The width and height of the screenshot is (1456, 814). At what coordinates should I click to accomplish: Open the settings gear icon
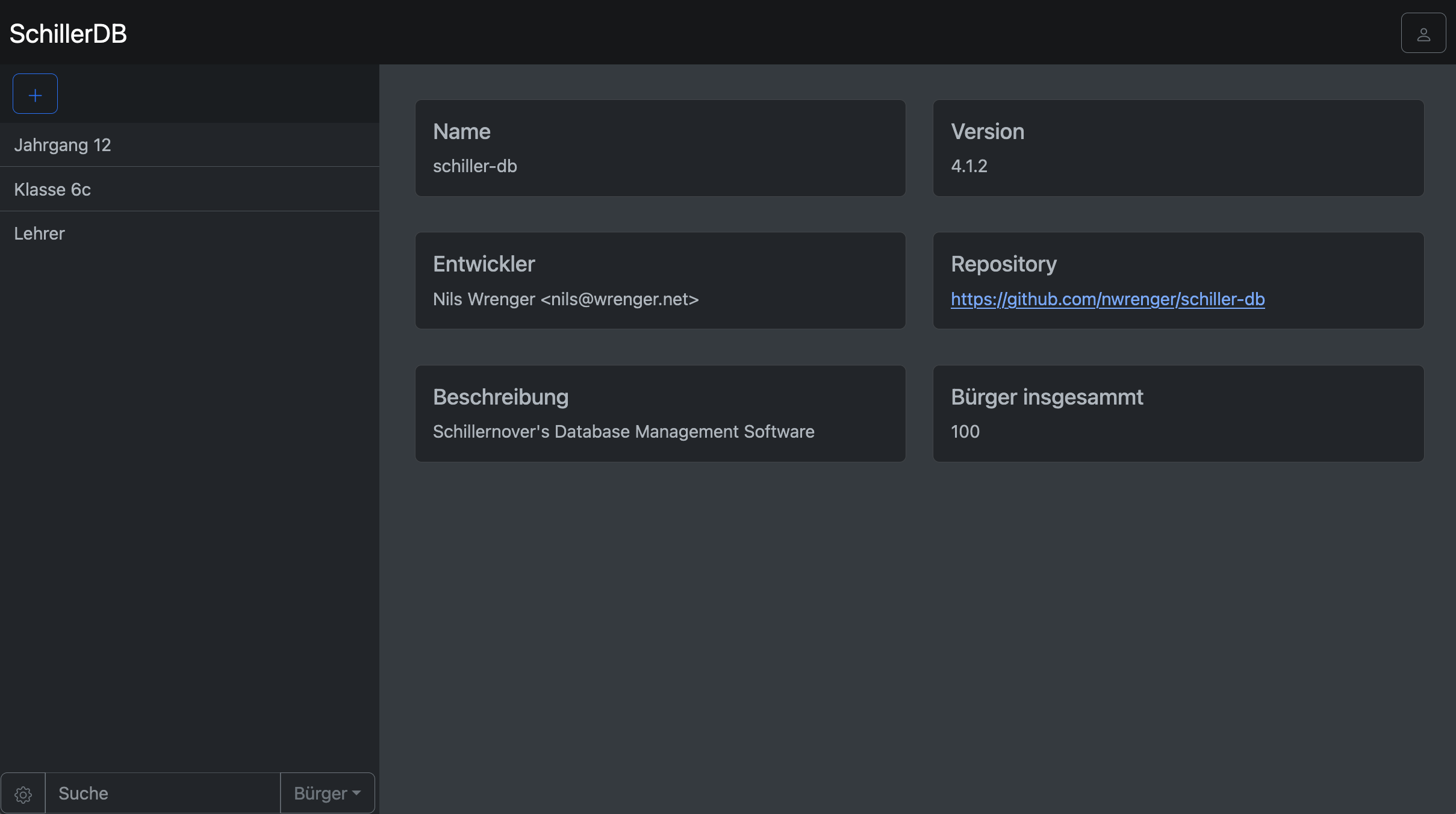[x=23, y=794]
